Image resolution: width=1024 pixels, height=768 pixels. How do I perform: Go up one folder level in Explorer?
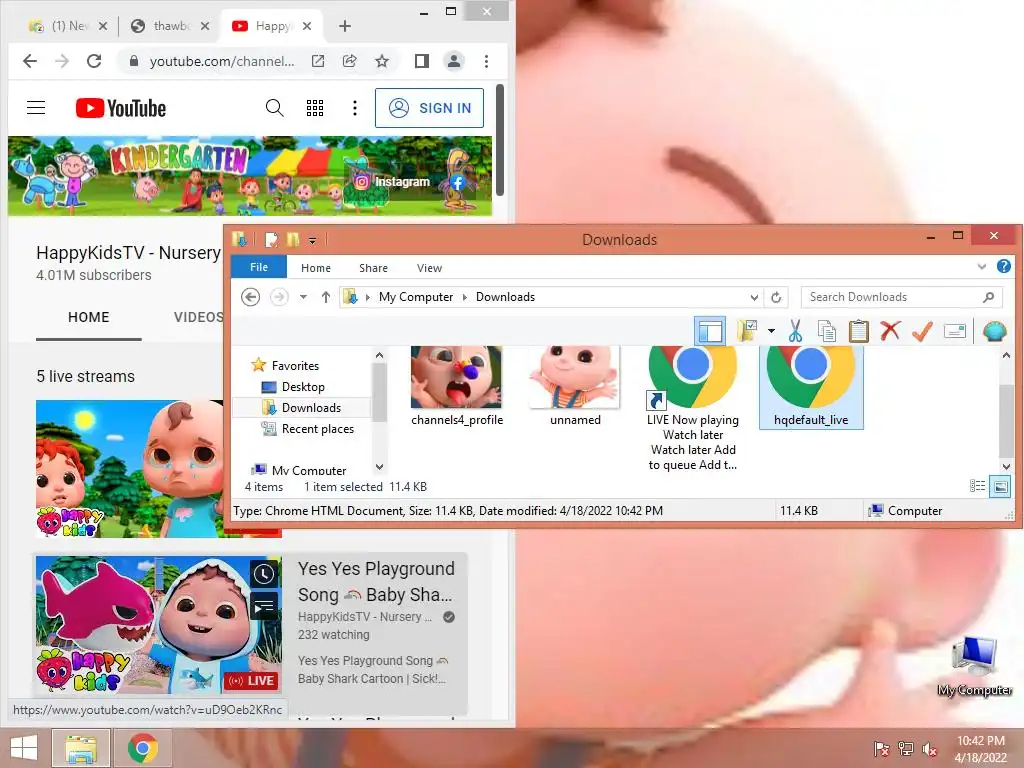pos(325,297)
